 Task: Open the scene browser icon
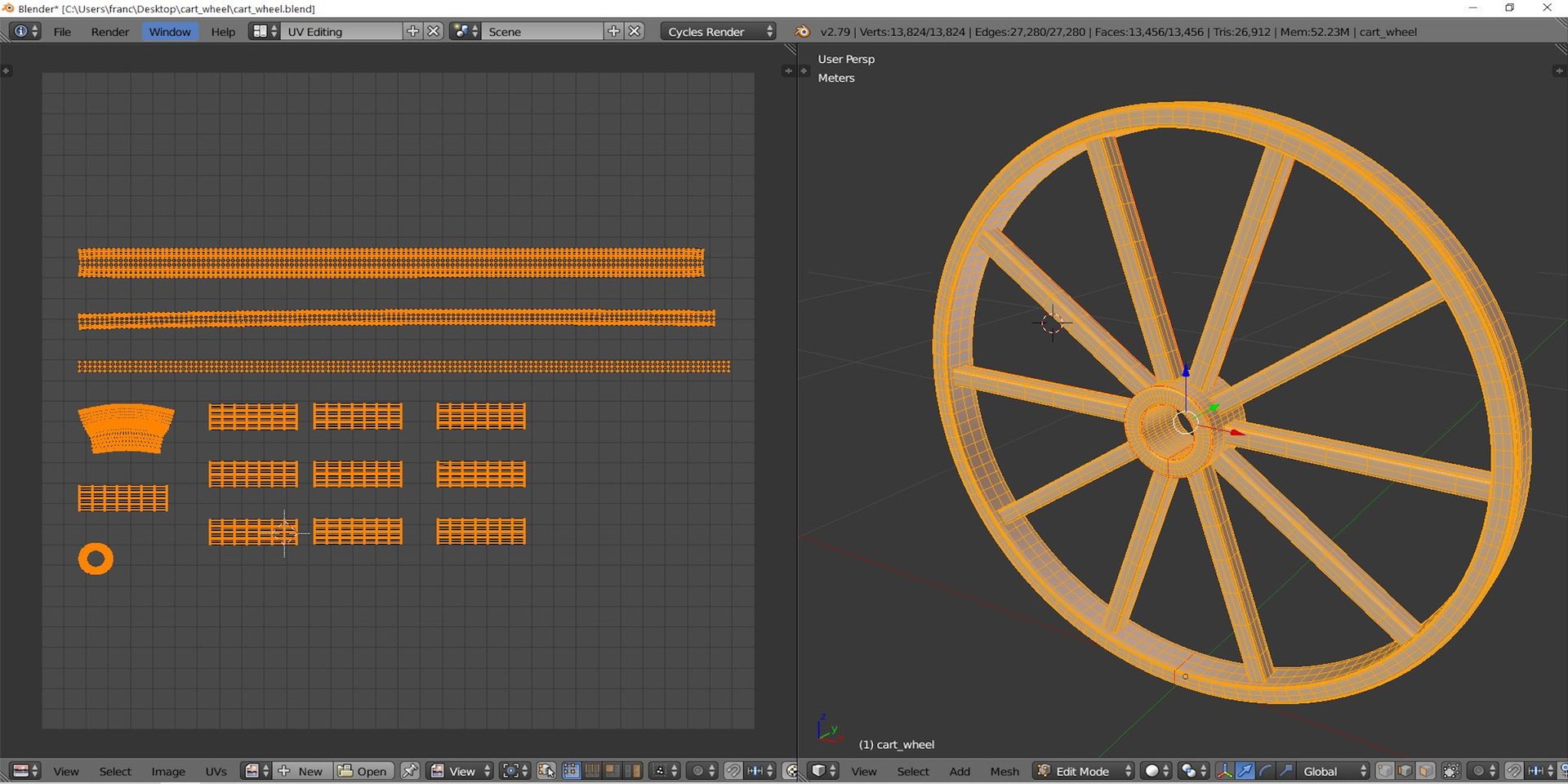point(465,31)
